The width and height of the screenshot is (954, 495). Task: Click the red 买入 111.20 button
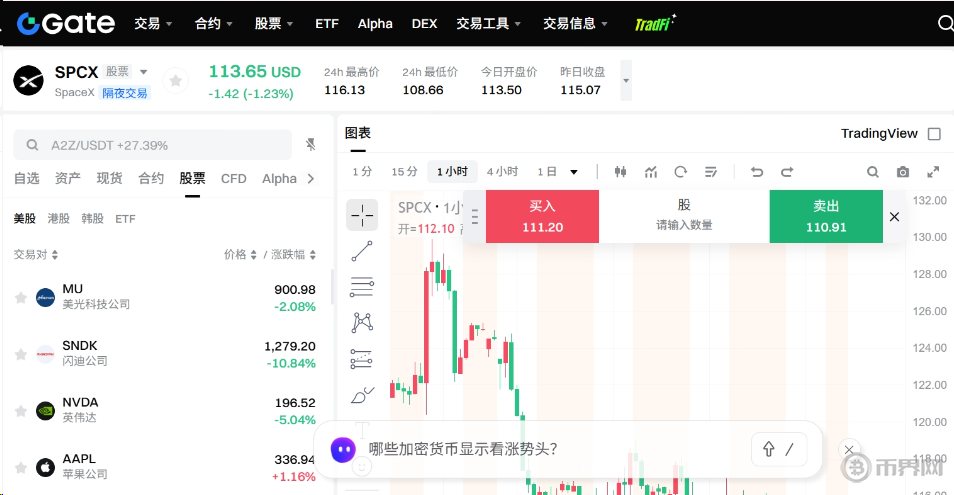(x=542, y=216)
